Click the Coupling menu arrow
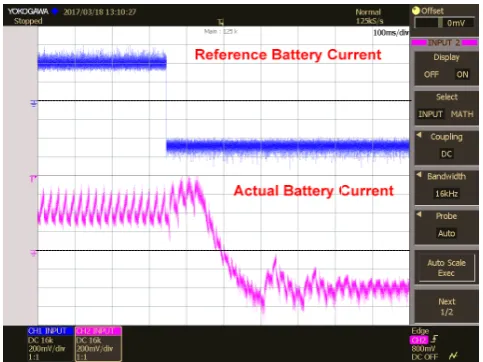 pos(419,135)
